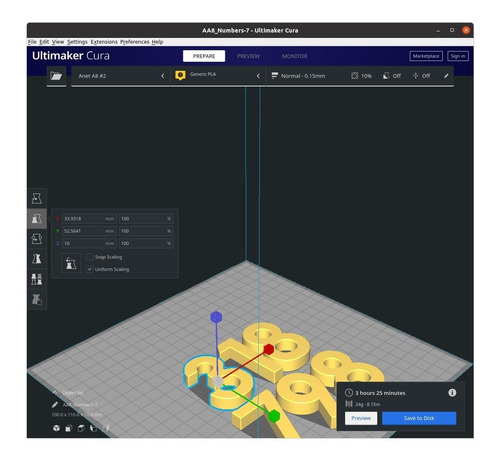Viewport: 500px width, 462px height.
Task: Click the green Y-axis scale handle
Action: point(274,416)
